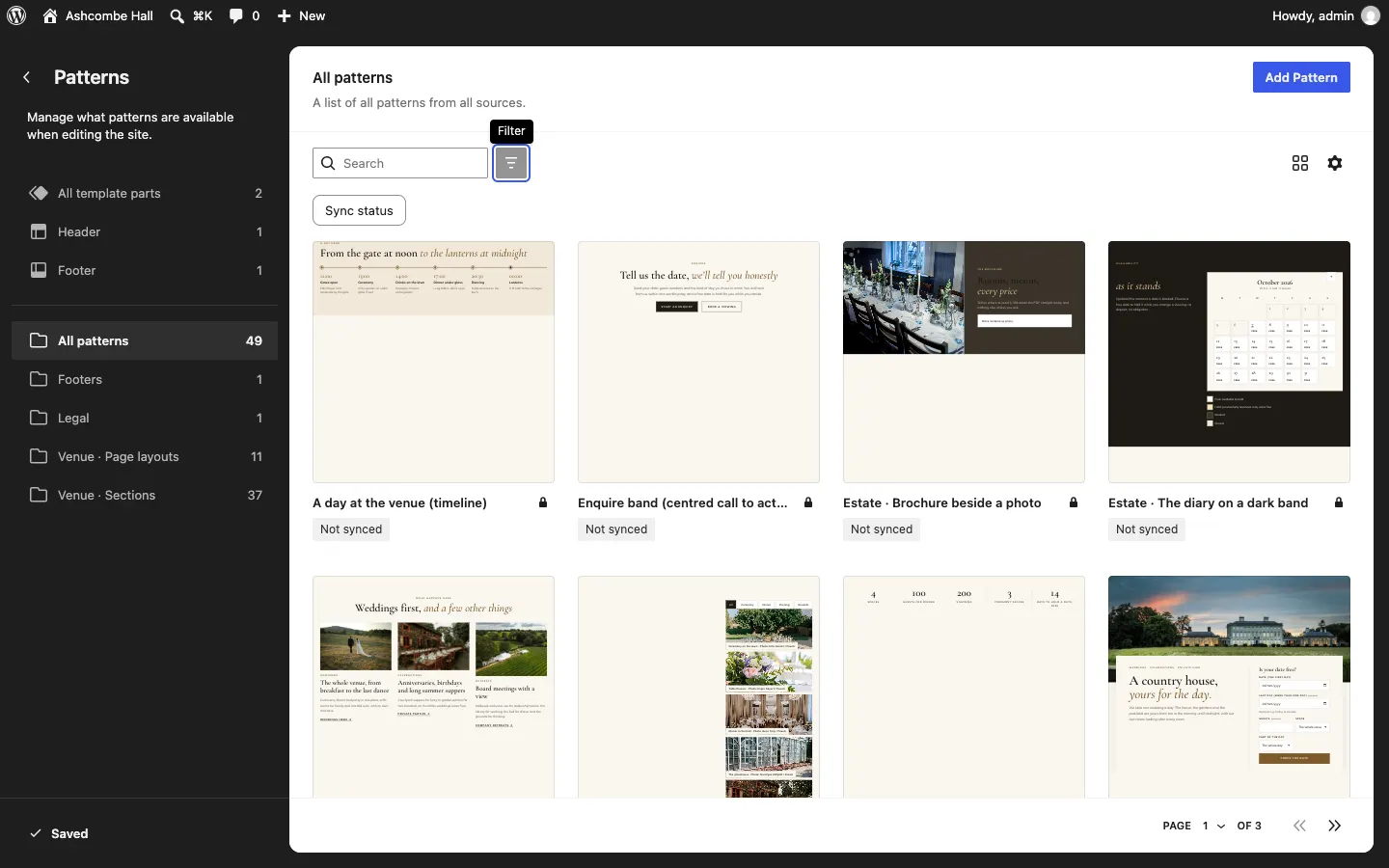Click folder icon beside Footers
This screenshot has height=868, width=1389.
click(39, 379)
